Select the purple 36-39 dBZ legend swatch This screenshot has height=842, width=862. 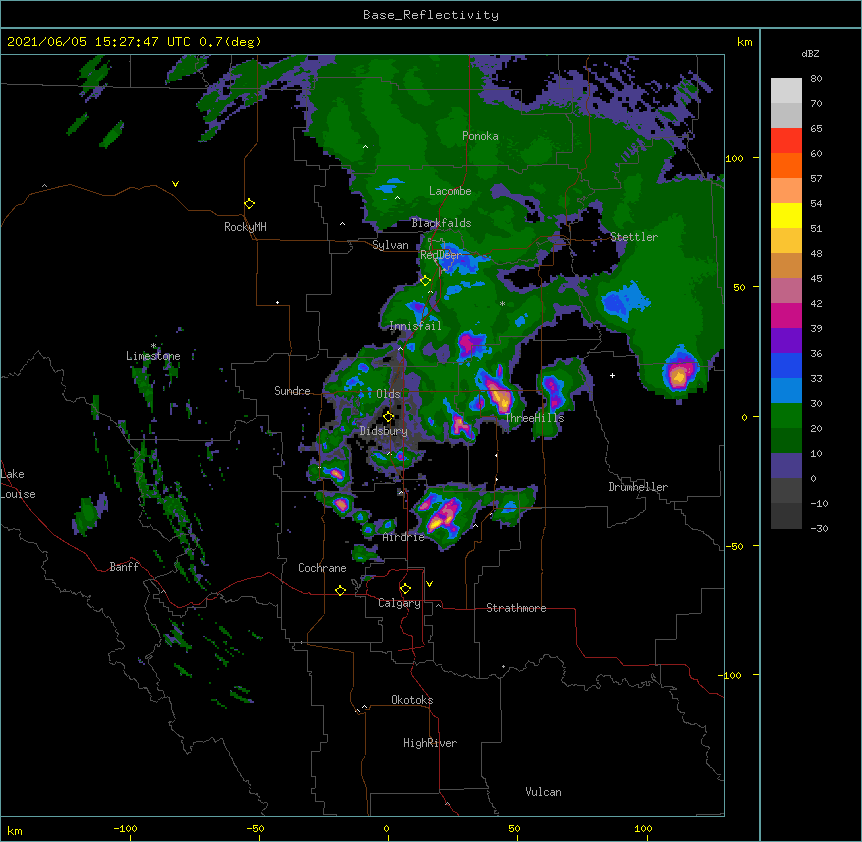pos(786,340)
